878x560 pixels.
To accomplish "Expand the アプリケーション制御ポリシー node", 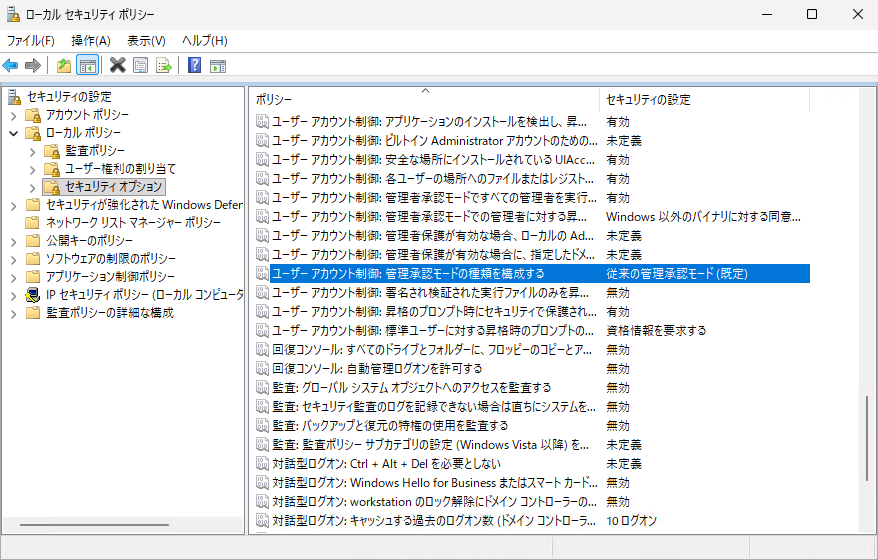I will click(14, 278).
